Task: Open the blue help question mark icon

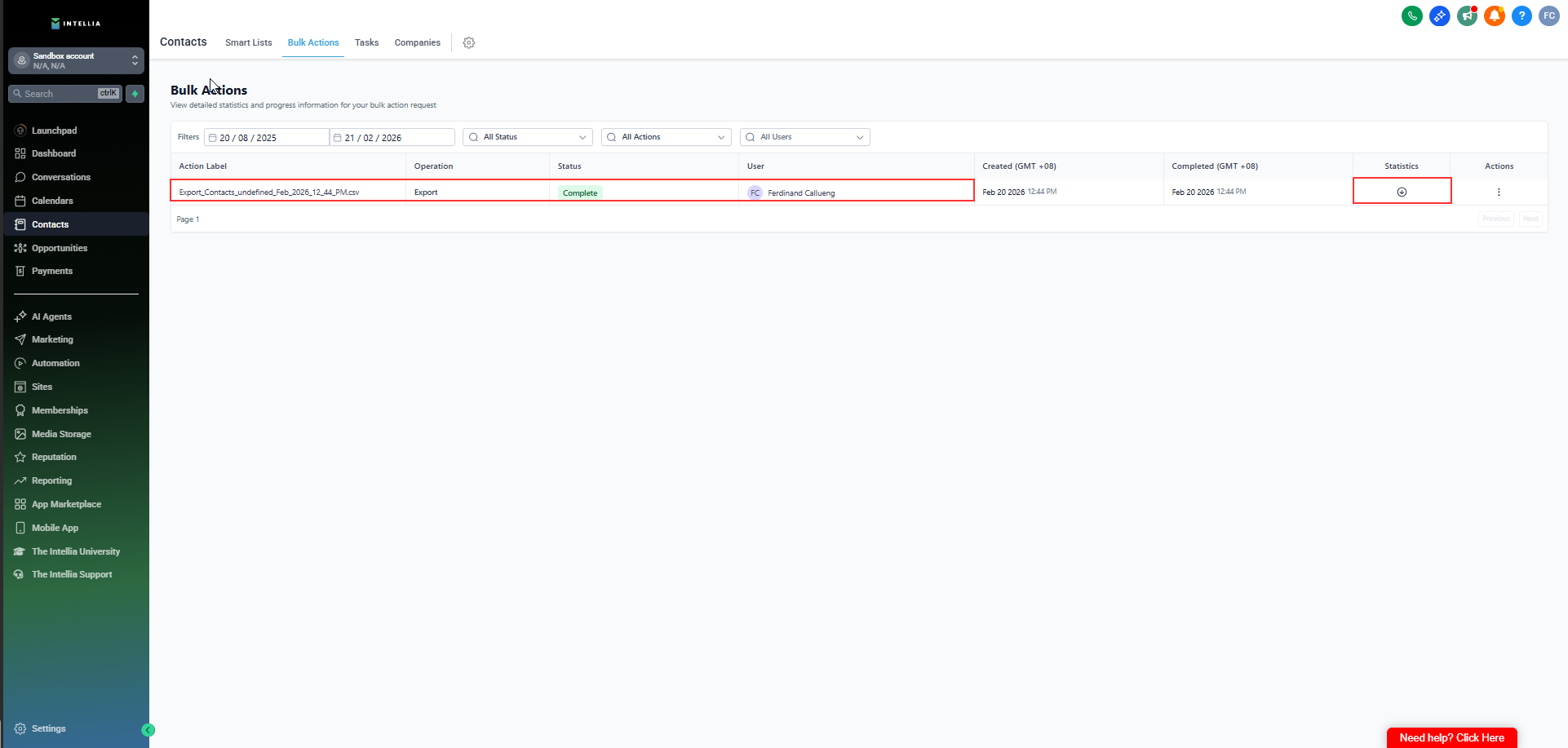Action: click(1521, 15)
